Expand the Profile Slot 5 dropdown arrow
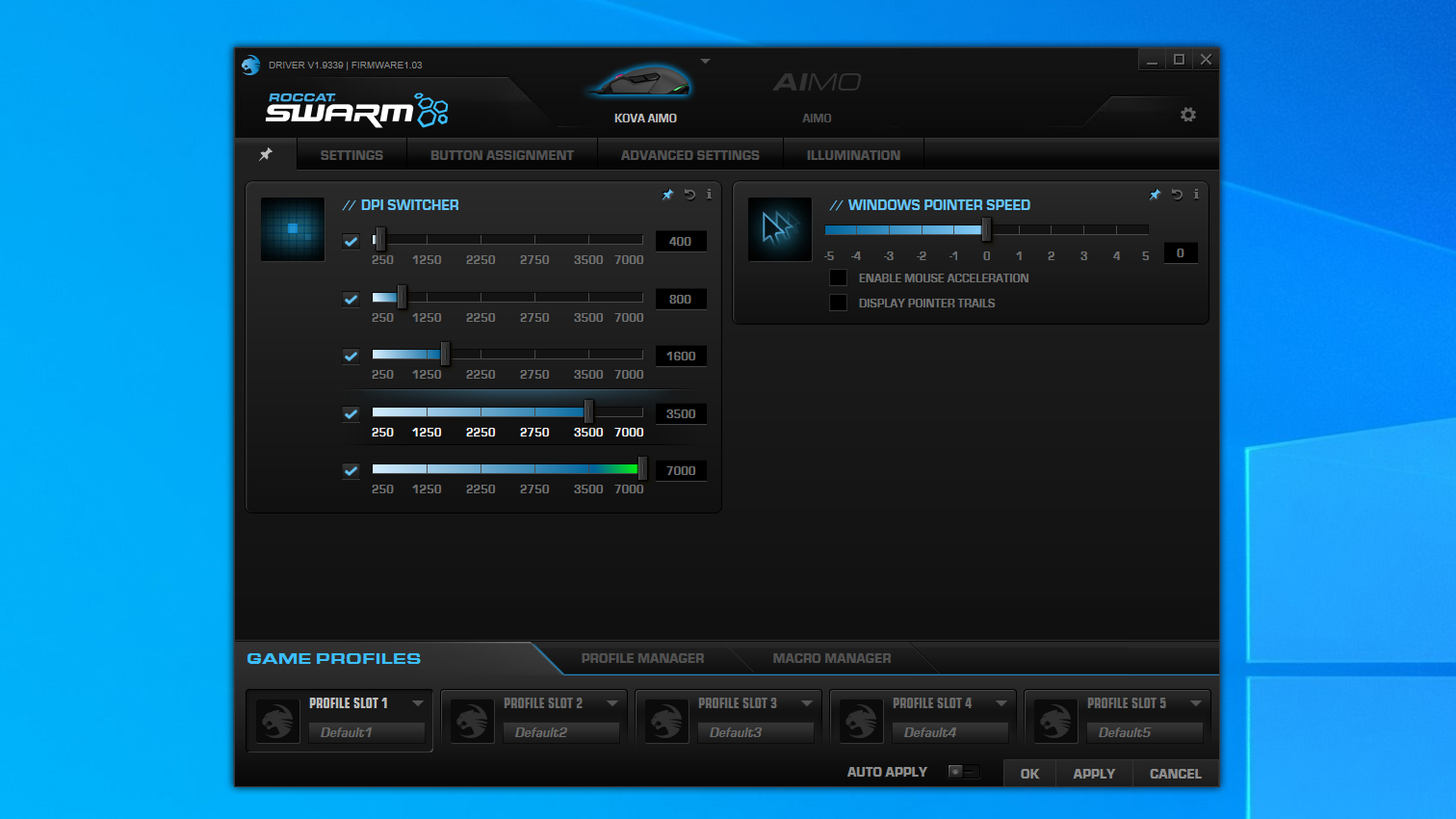Screen dimensions: 1456x819 [x=1196, y=703]
